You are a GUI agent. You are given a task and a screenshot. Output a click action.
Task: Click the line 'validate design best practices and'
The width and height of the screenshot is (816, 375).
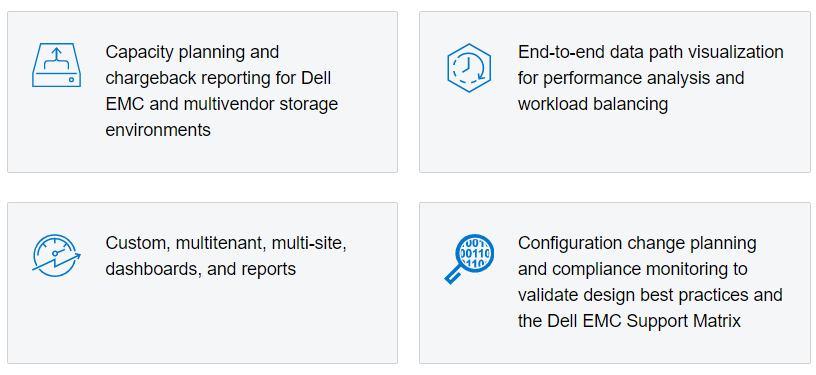650,295
